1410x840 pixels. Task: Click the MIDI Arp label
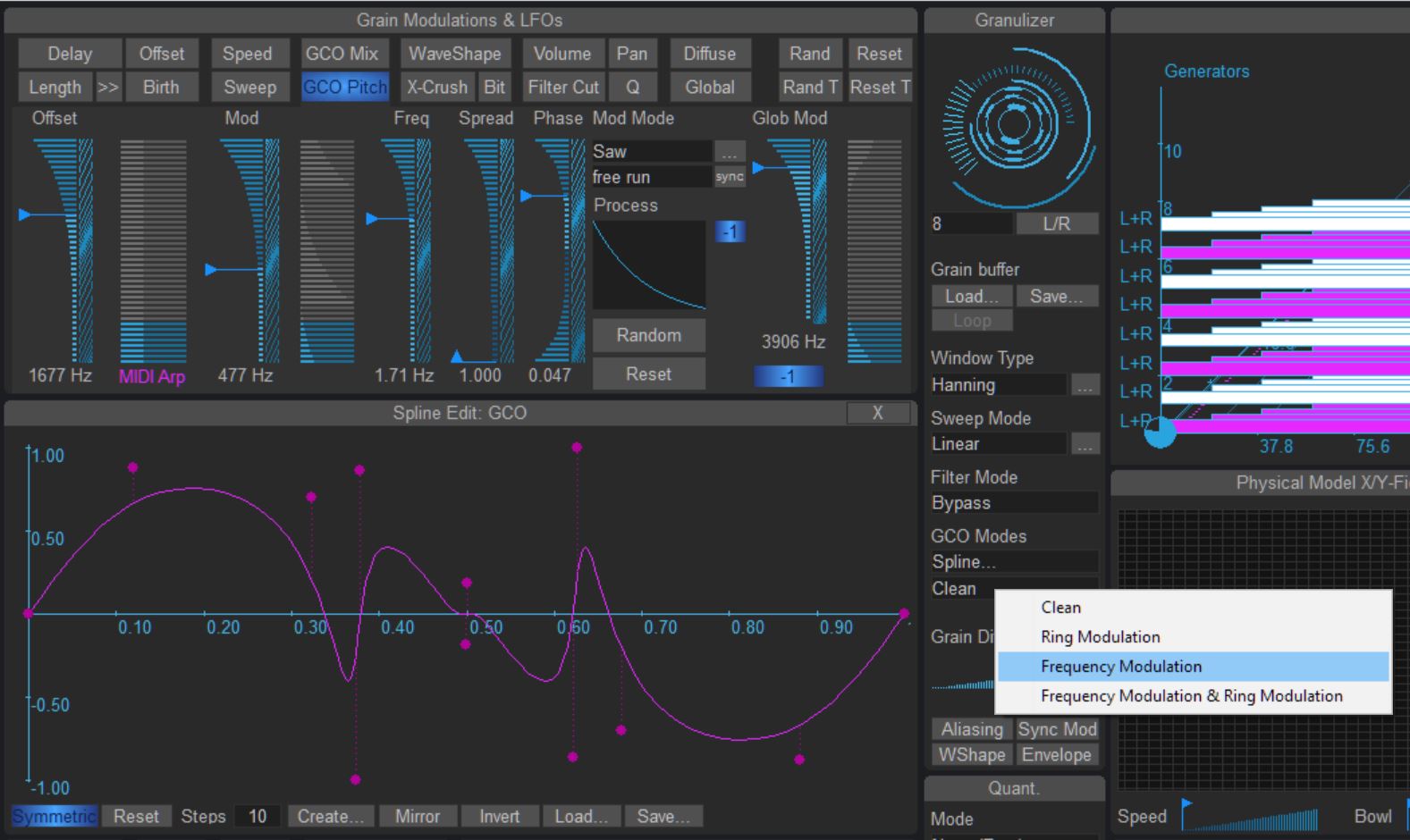click(152, 376)
